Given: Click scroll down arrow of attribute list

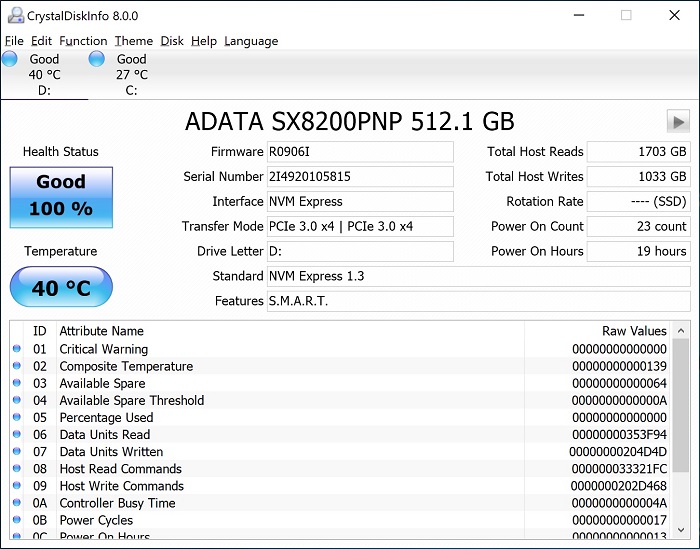Looking at the screenshot, I should tap(681, 530).
